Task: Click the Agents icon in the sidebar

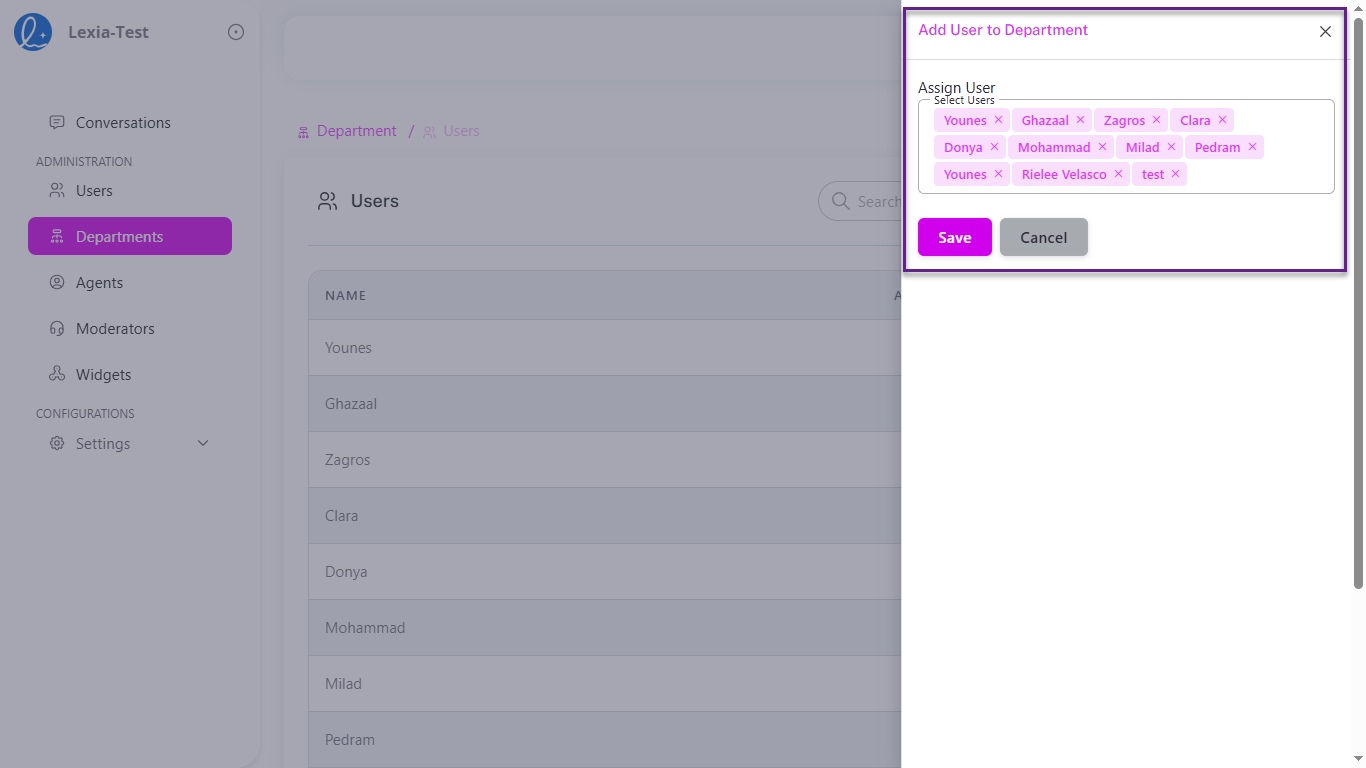Action: click(x=56, y=282)
